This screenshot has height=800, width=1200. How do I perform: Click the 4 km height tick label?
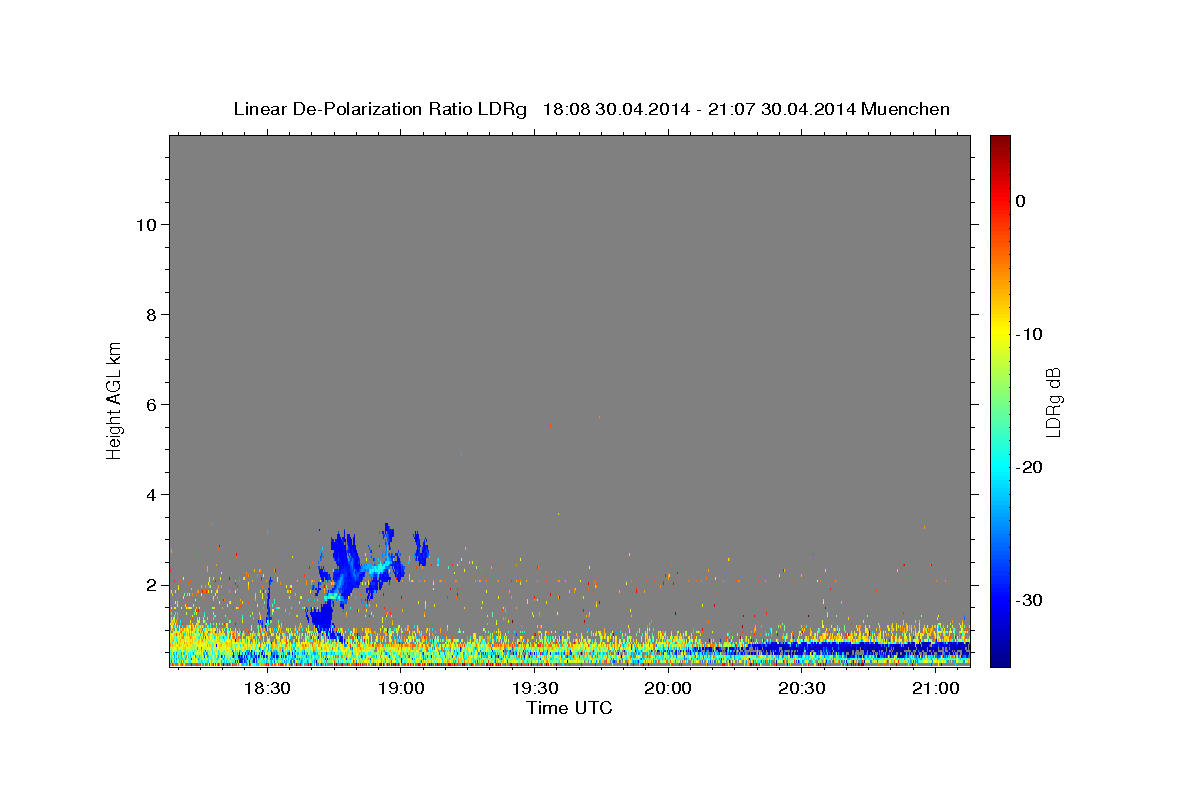pos(152,494)
